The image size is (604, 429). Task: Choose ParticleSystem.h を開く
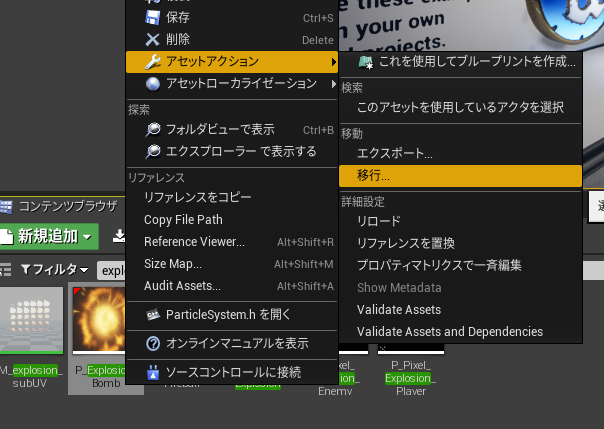[232, 315]
